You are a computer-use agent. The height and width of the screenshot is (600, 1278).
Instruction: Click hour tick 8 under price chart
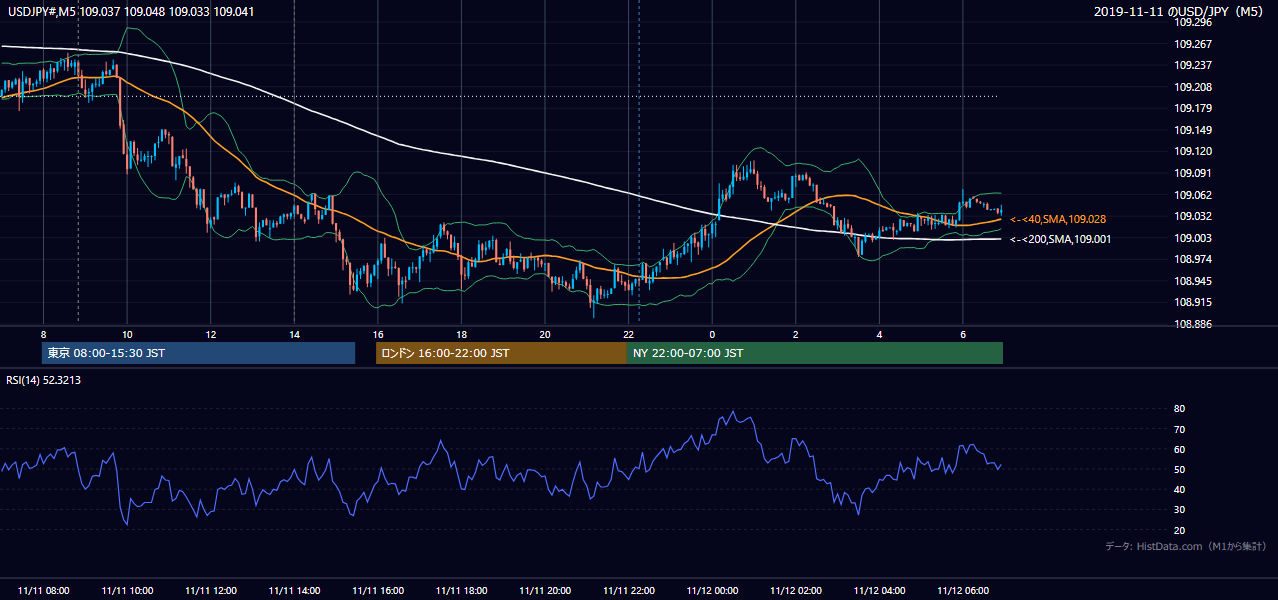click(x=44, y=334)
